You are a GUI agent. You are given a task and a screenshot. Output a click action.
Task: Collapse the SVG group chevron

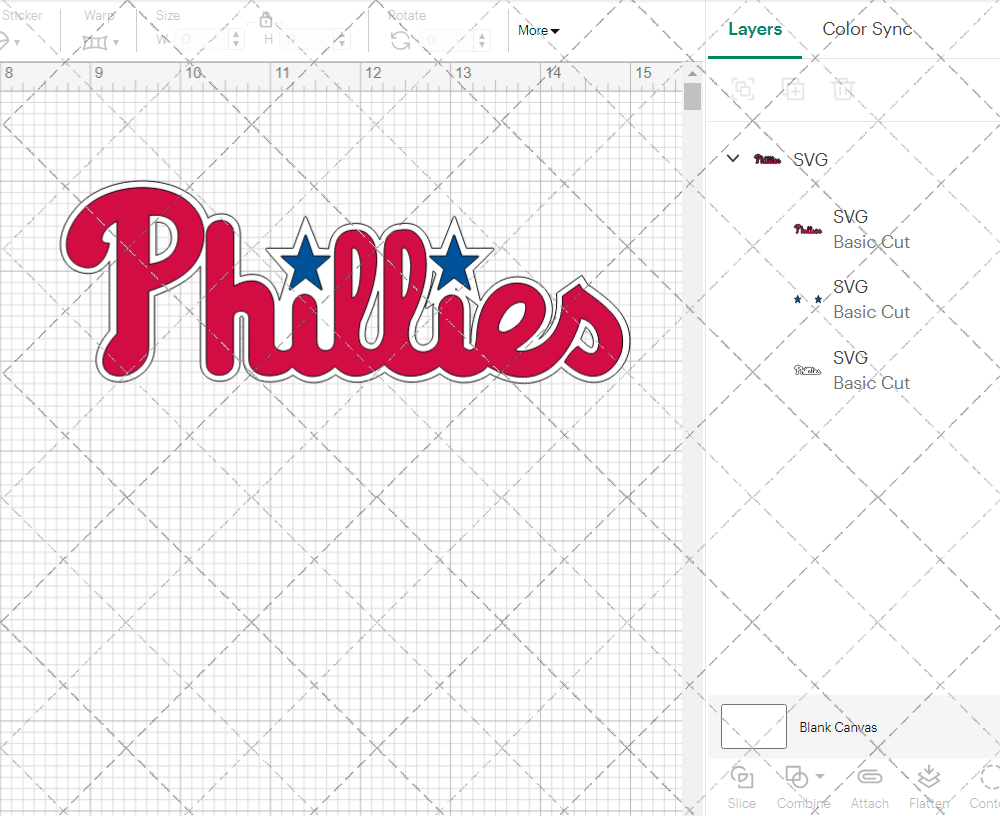pyautogui.click(x=733, y=158)
